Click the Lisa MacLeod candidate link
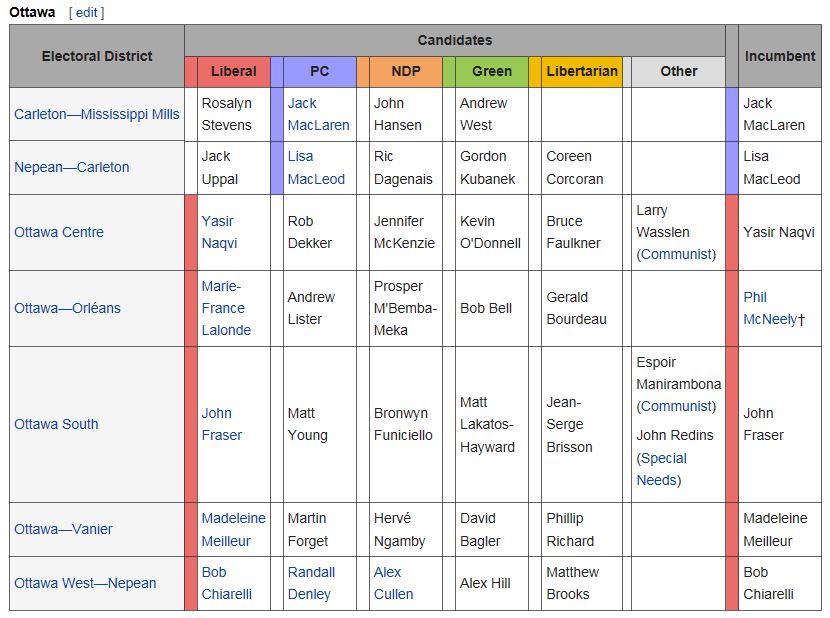 (x=316, y=167)
